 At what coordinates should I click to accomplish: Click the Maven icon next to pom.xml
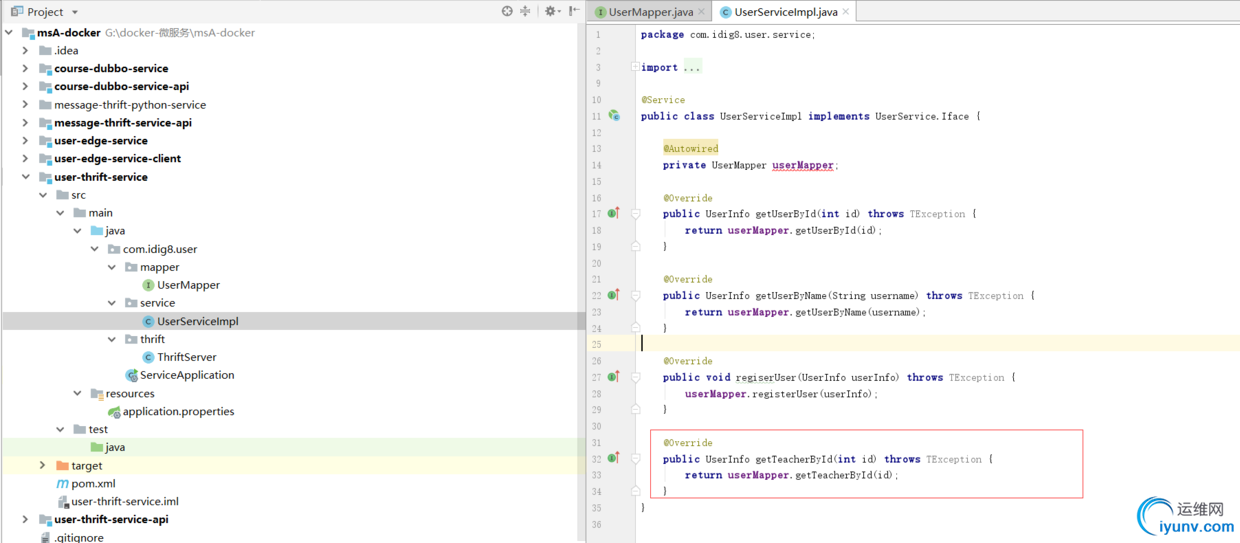(63, 484)
